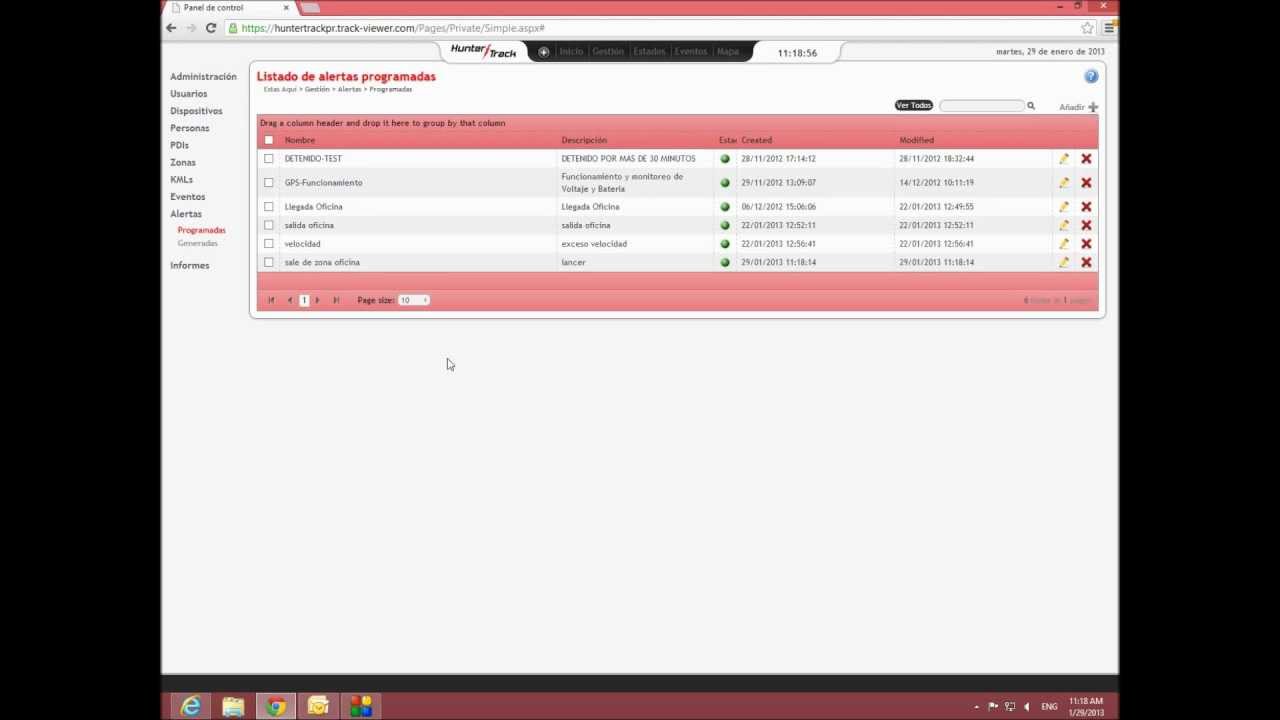
Task: Open Dispositivos in the sidebar
Action: 196,111
